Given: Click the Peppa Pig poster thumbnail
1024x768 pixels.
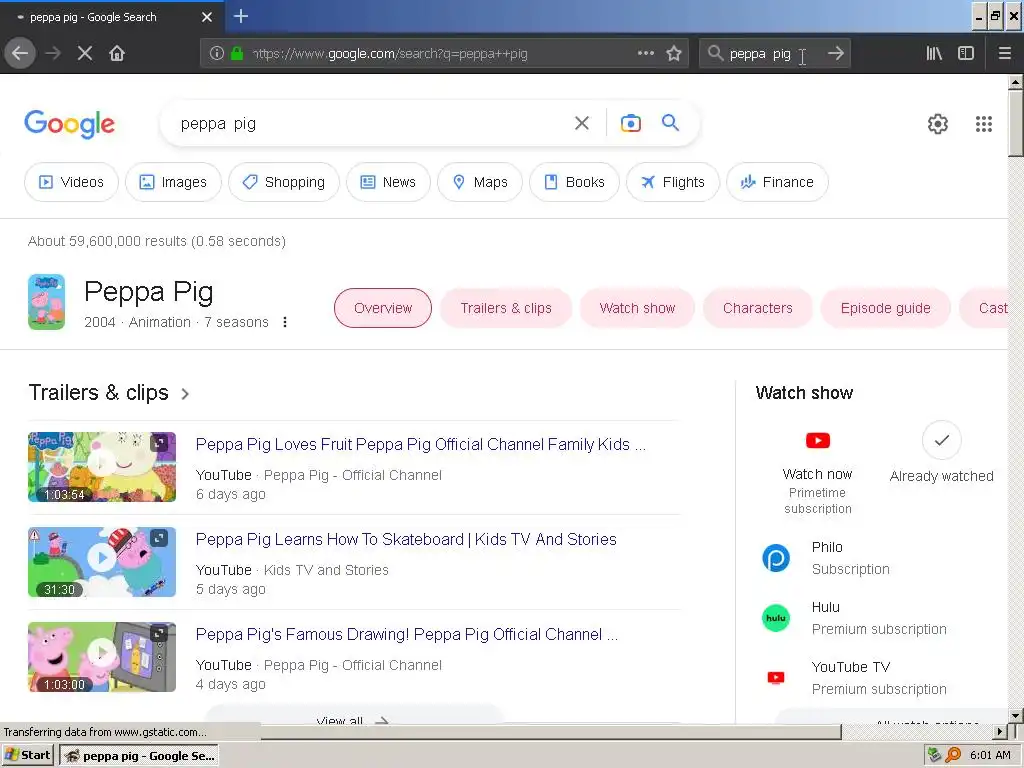Looking at the screenshot, I should pos(46,302).
